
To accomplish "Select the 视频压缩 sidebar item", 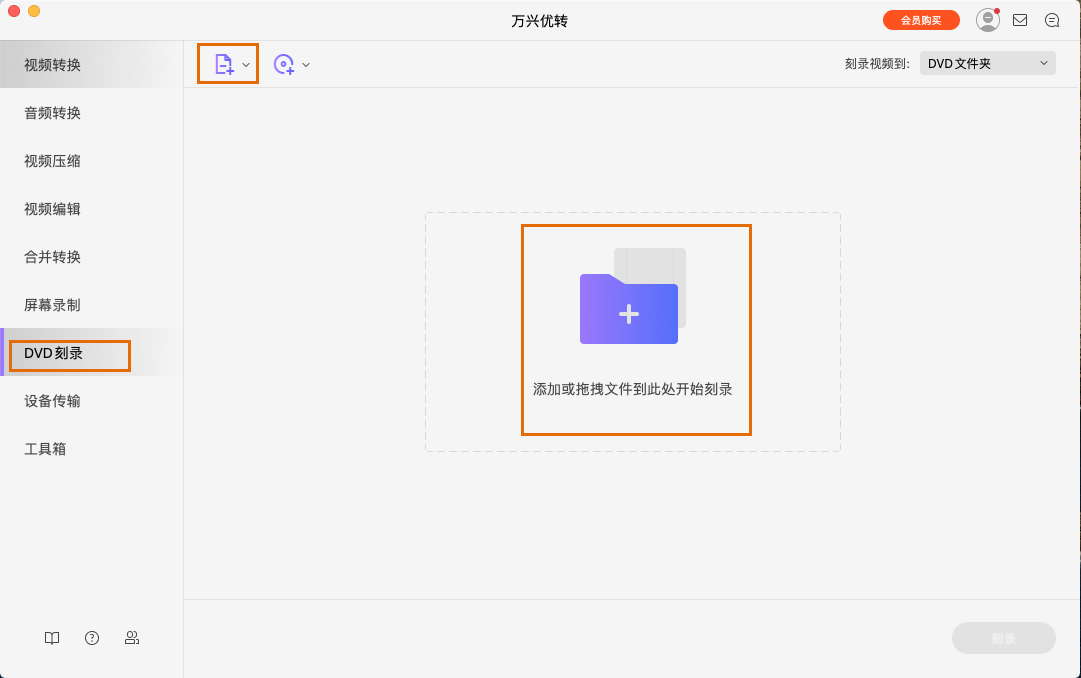I will [52, 160].
